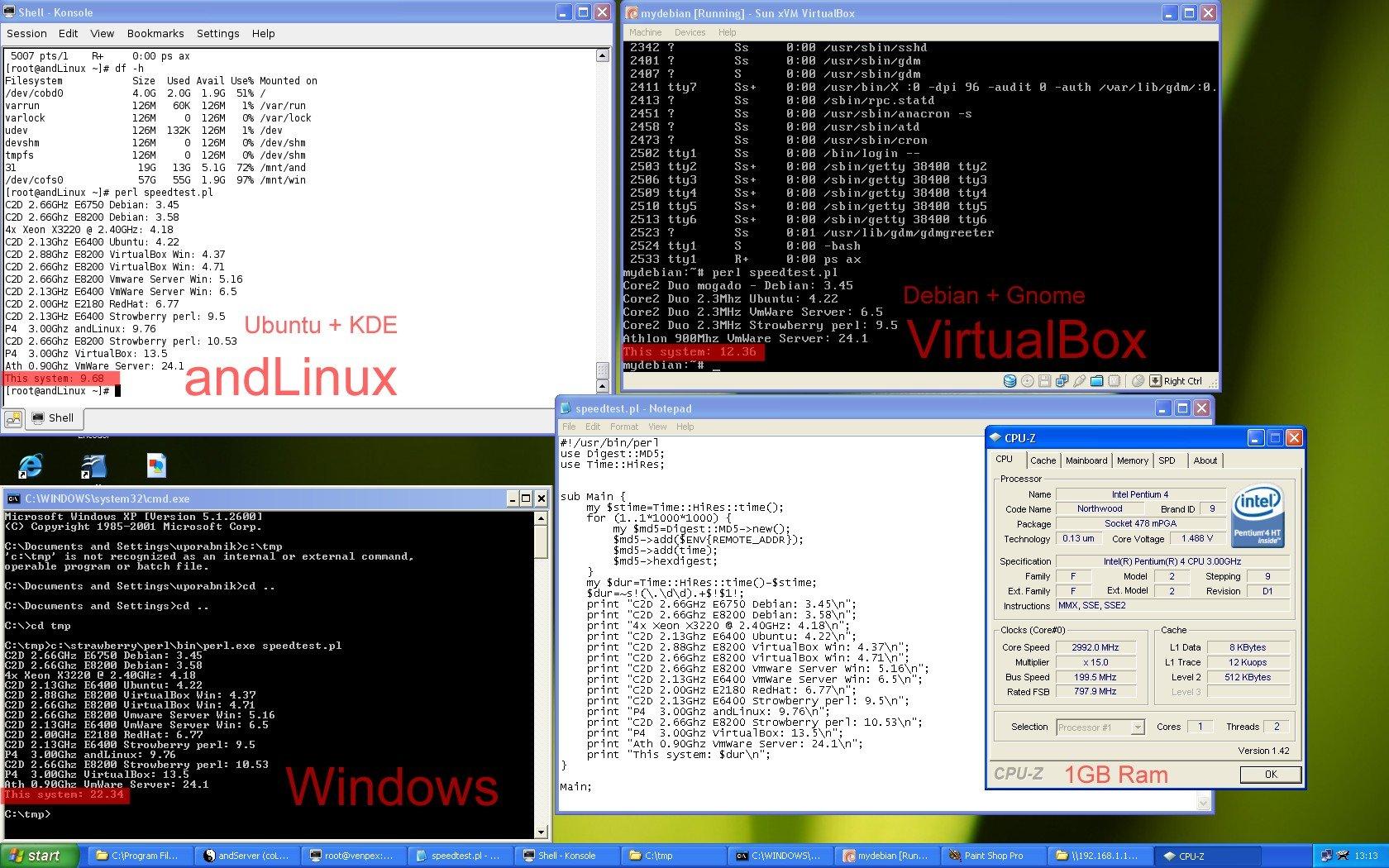
Task: Click the Konsole scrollbar up arrow
Action: (602, 55)
